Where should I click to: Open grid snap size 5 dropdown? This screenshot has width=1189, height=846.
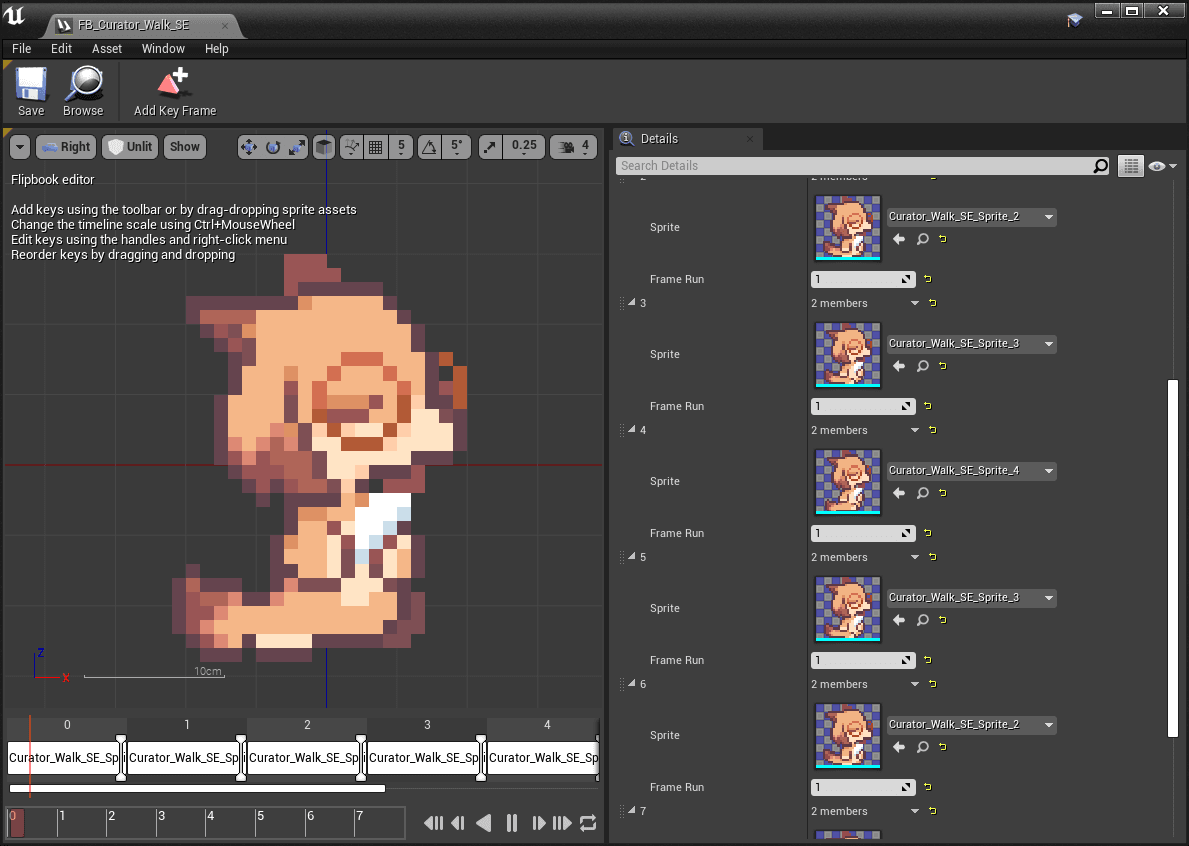[401, 147]
